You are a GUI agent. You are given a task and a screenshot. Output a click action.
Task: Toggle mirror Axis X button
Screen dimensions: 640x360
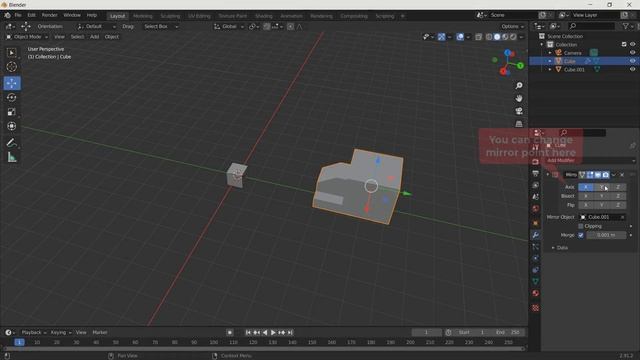586,187
